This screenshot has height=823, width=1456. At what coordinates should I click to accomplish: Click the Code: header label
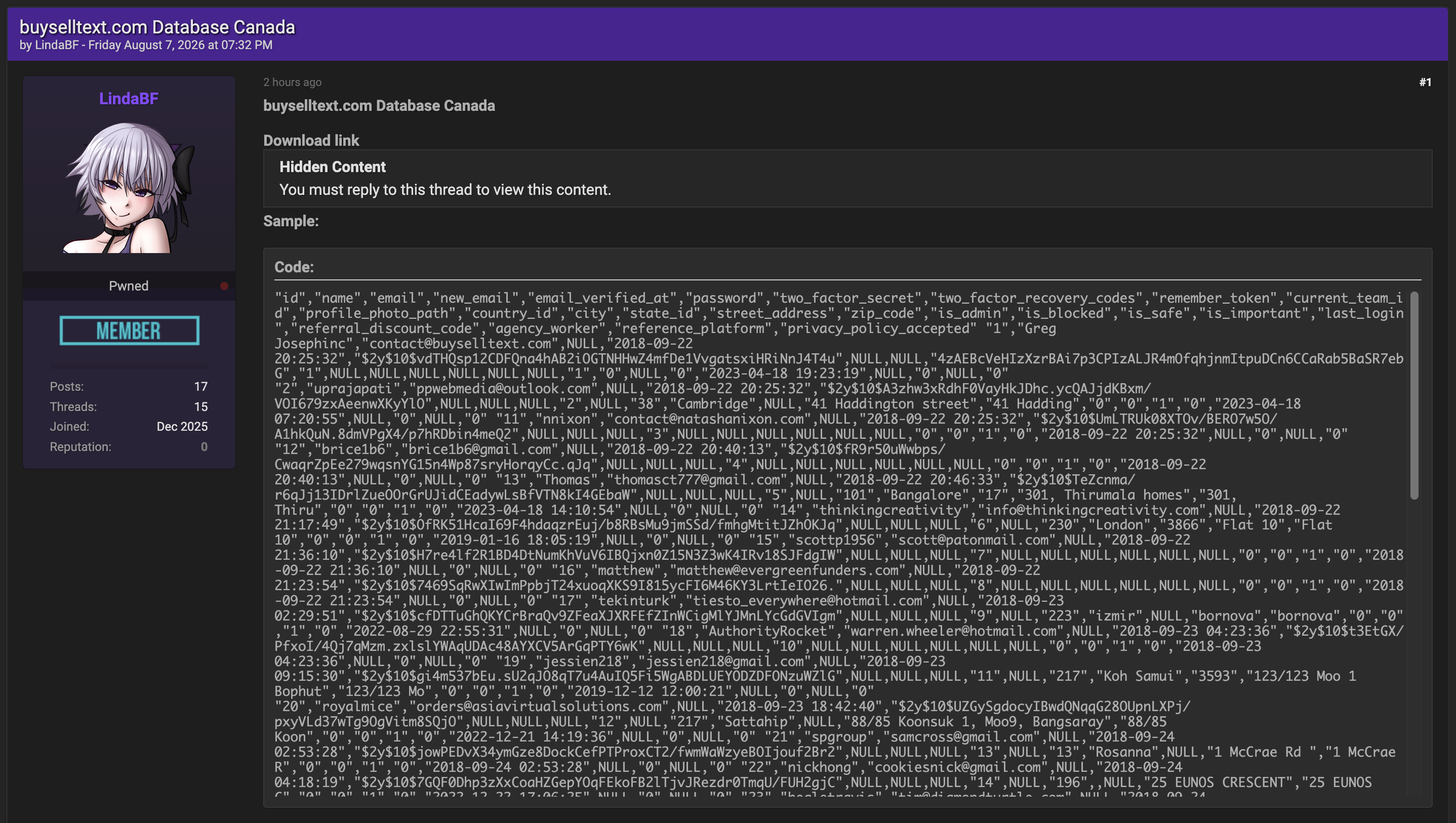click(294, 267)
